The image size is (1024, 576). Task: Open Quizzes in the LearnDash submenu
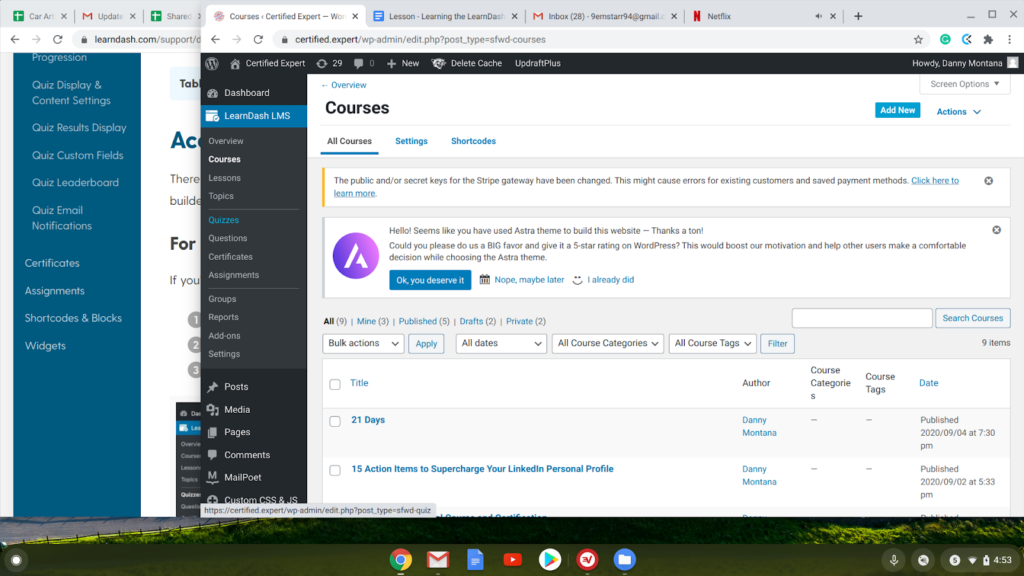pyautogui.click(x=223, y=220)
